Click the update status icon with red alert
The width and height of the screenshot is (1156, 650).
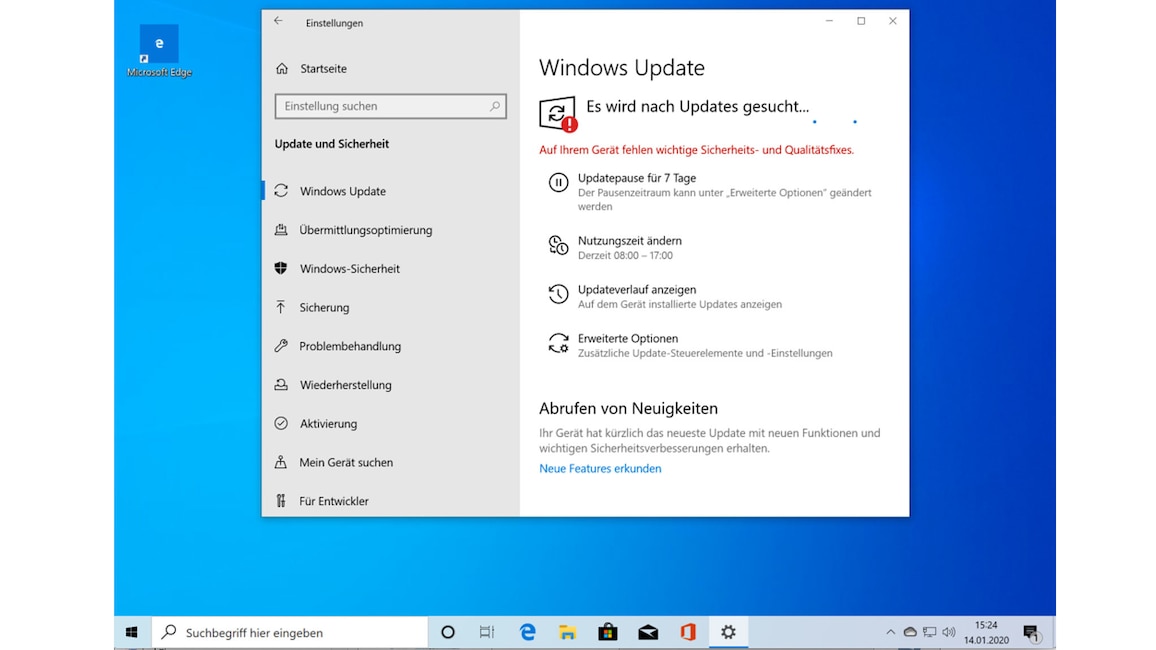pyautogui.click(x=558, y=114)
